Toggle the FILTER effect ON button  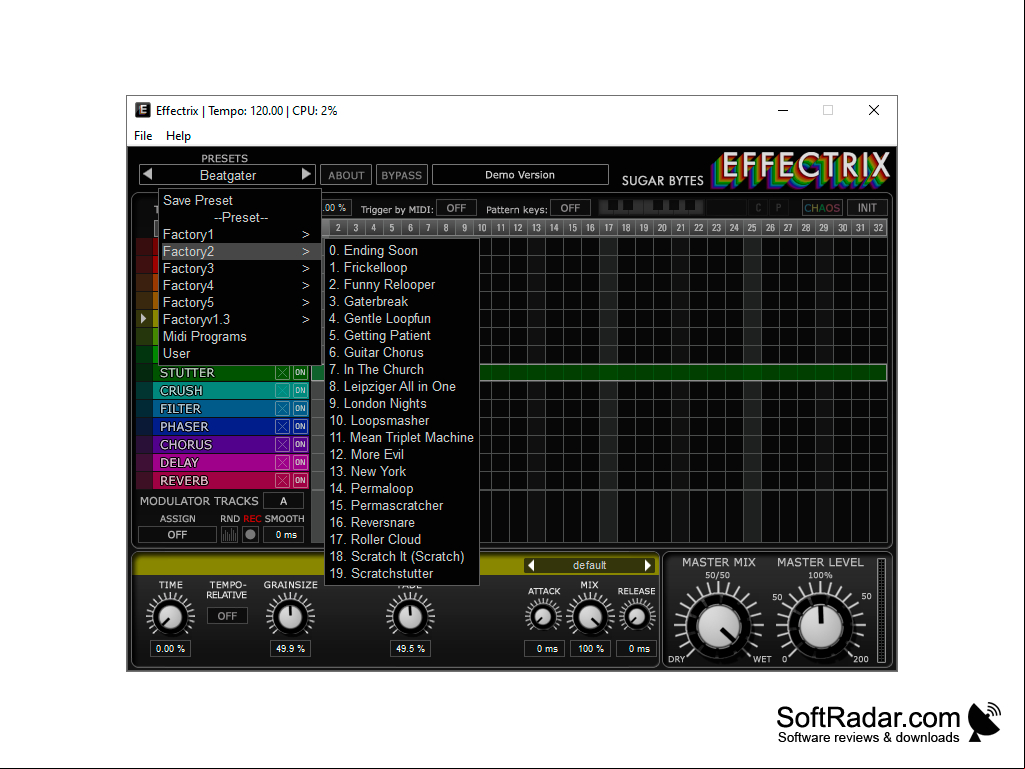tap(300, 409)
